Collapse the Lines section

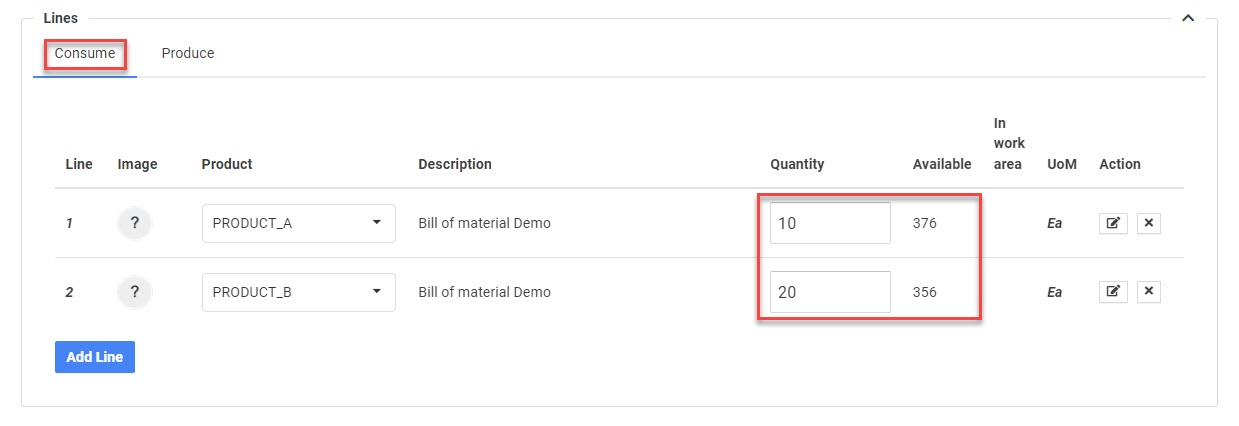pos(1188,18)
